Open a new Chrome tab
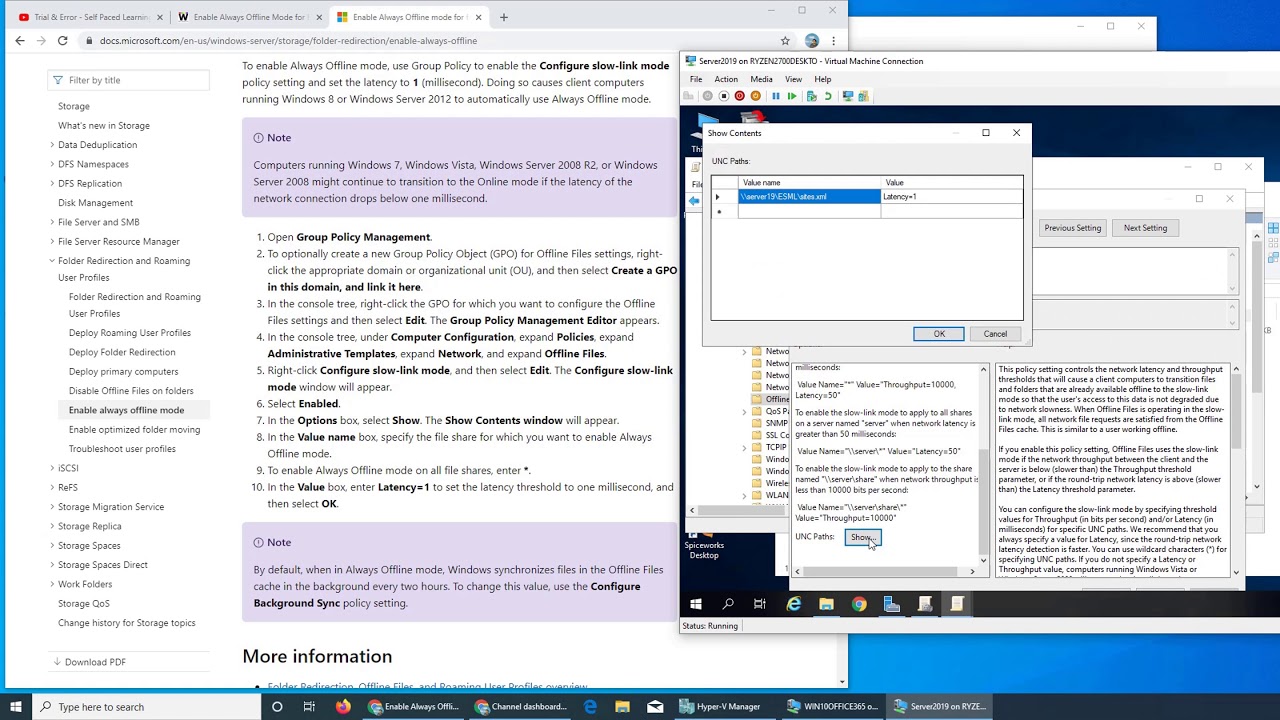Image resolution: width=1280 pixels, height=720 pixels. tap(504, 17)
